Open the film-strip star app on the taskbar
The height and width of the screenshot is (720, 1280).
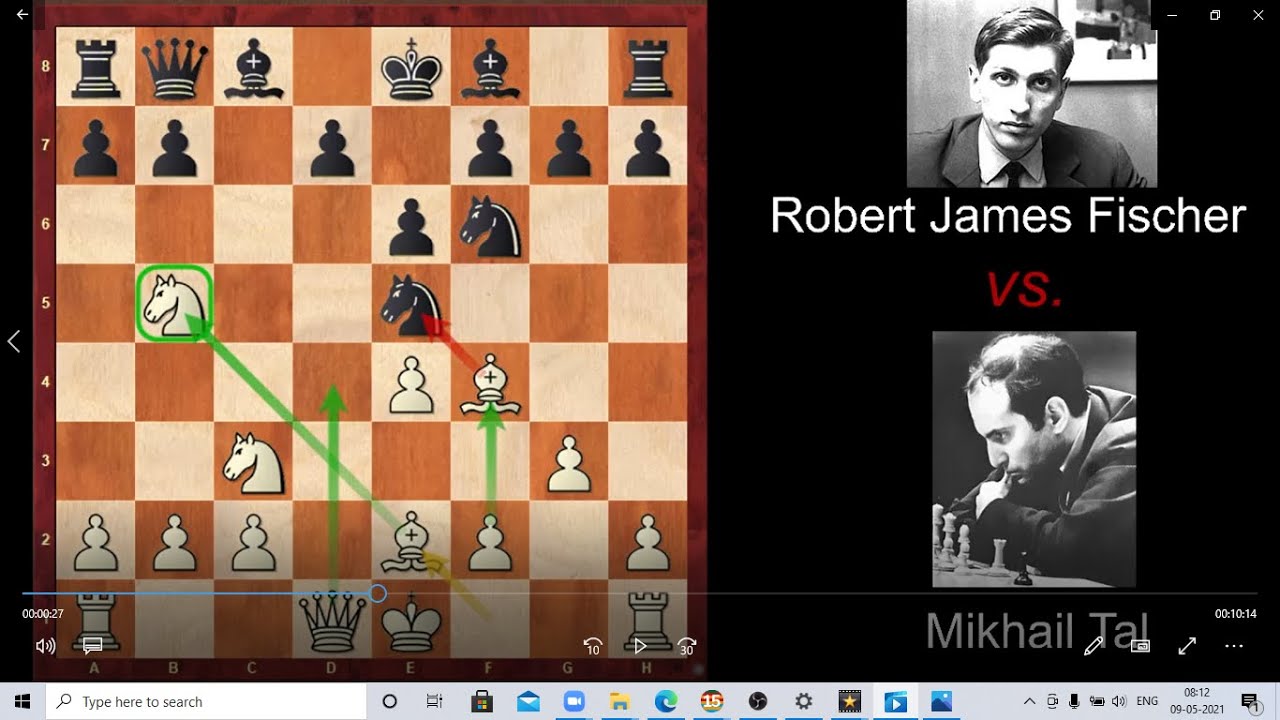(x=849, y=701)
